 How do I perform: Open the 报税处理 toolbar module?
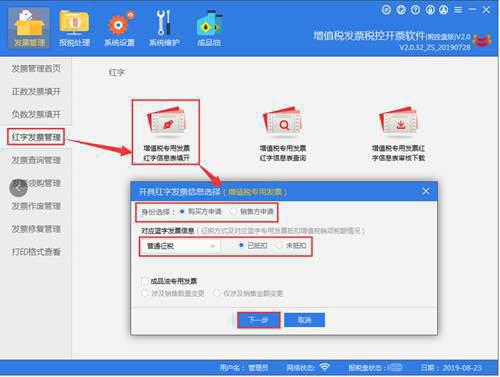click(74, 28)
